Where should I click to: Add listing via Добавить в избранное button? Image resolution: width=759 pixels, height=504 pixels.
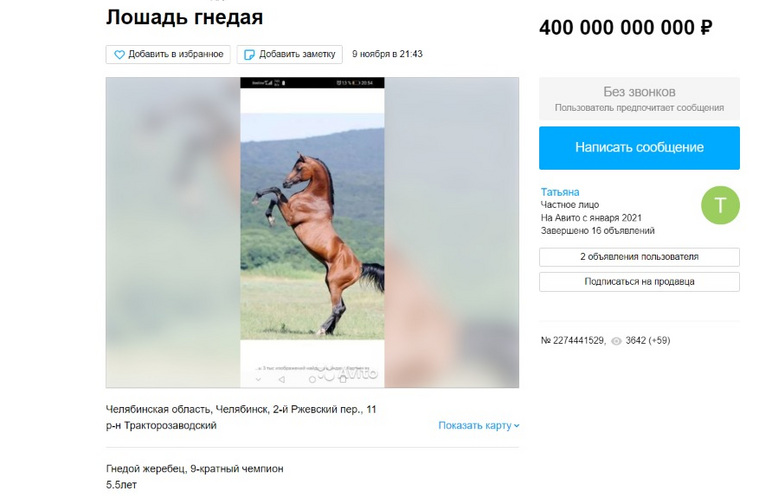(168, 54)
